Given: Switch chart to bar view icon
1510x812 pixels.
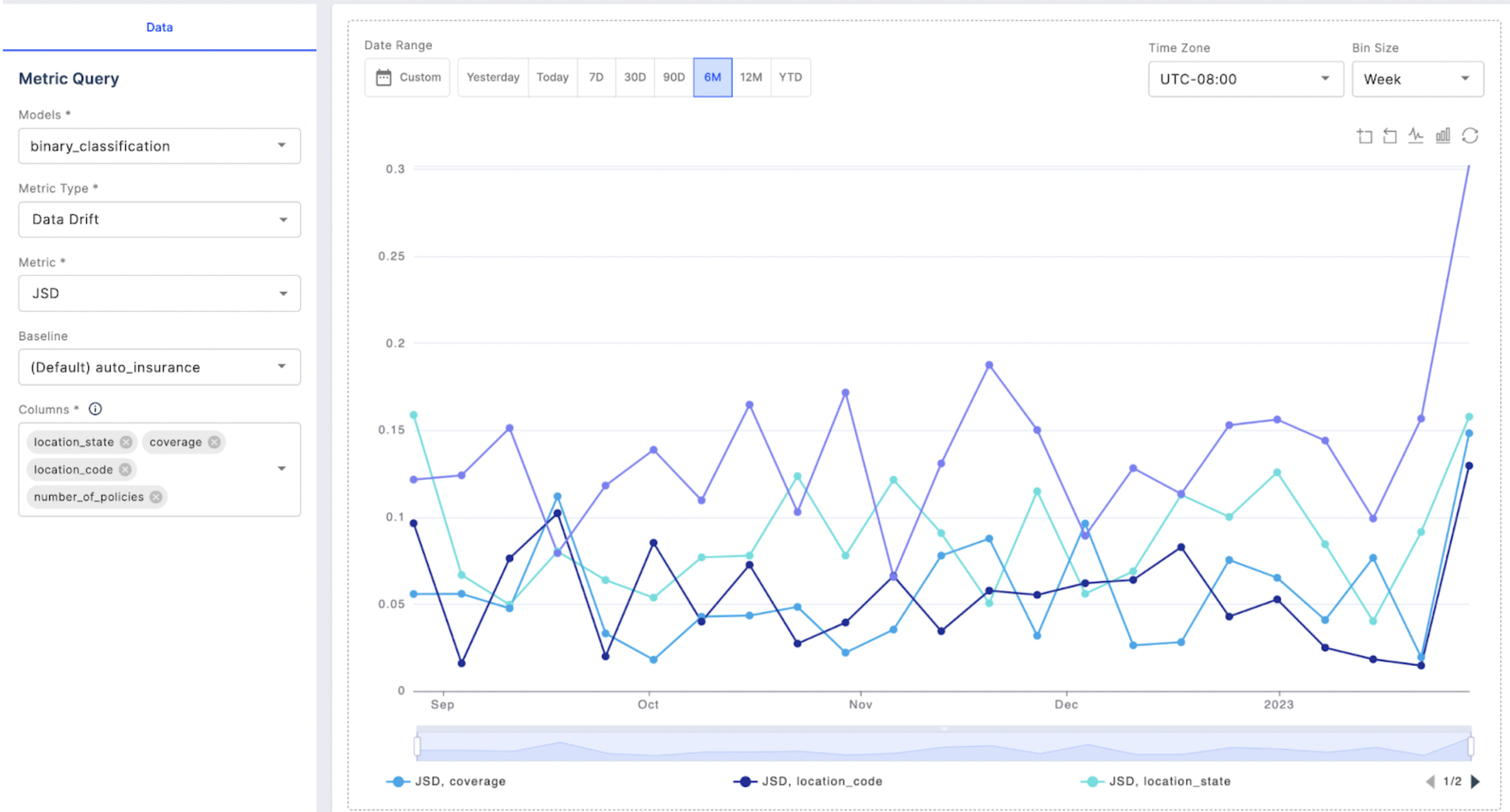Looking at the screenshot, I should (1443, 136).
